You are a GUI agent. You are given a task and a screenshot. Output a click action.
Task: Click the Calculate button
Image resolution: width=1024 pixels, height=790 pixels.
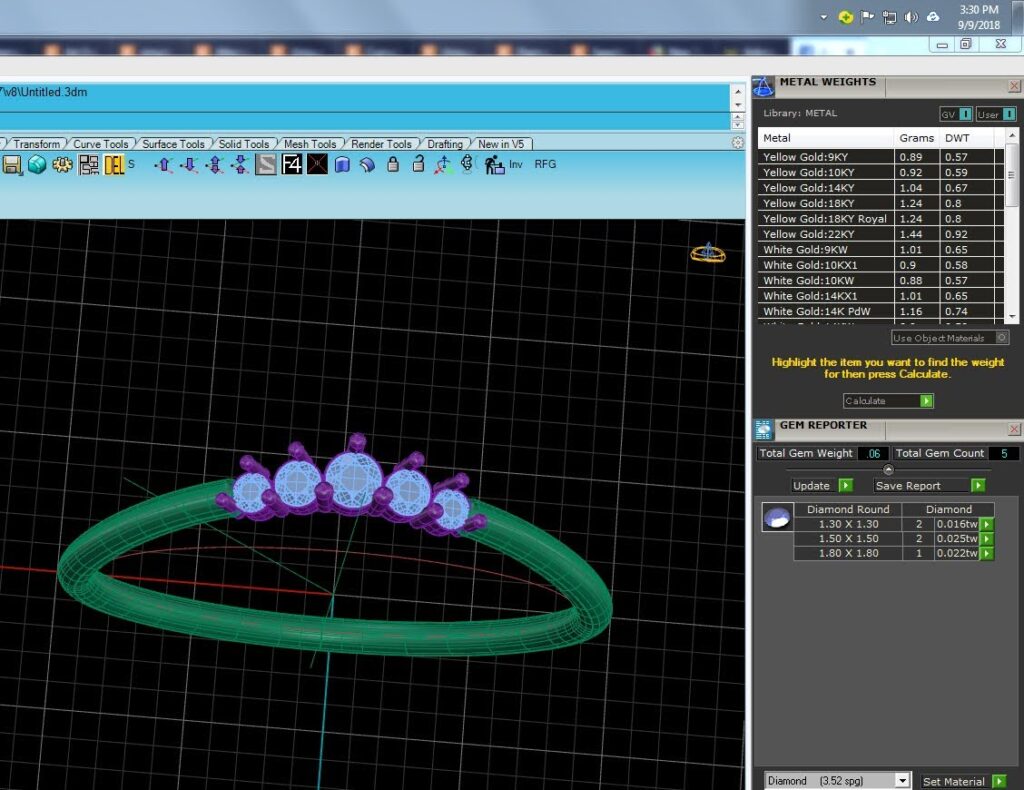tap(888, 401)
